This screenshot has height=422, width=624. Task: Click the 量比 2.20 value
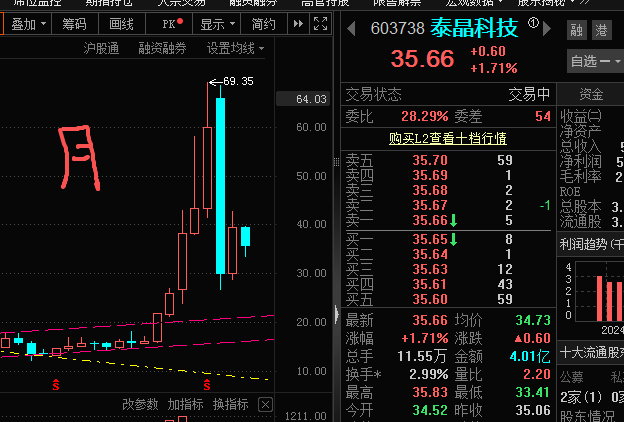tap(537, 374)
